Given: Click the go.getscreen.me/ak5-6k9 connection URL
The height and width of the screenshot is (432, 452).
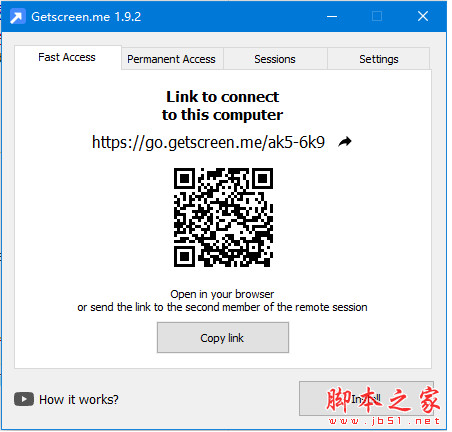Looking at the screenshot, I should 208,142.
